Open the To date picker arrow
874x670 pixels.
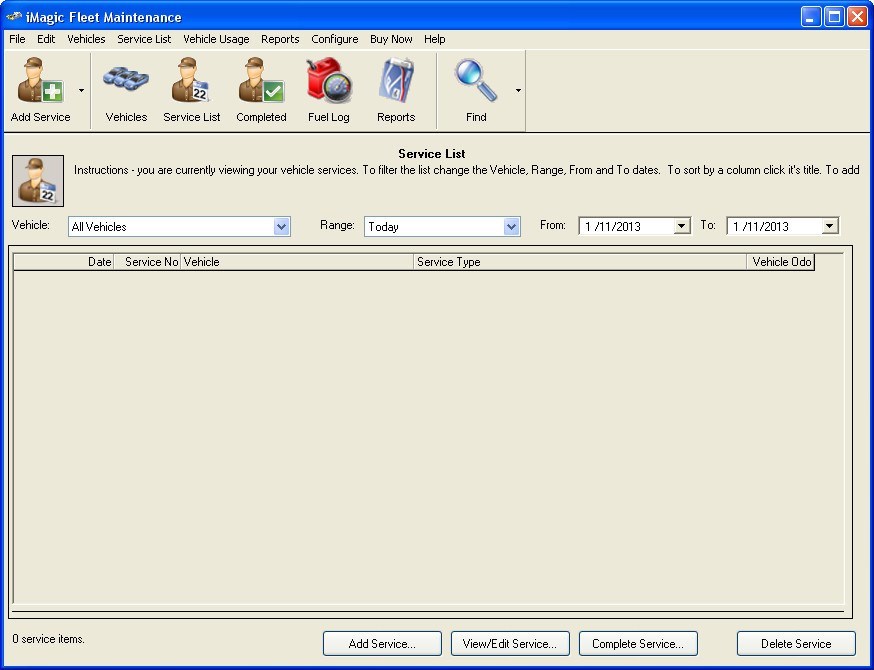829,226
